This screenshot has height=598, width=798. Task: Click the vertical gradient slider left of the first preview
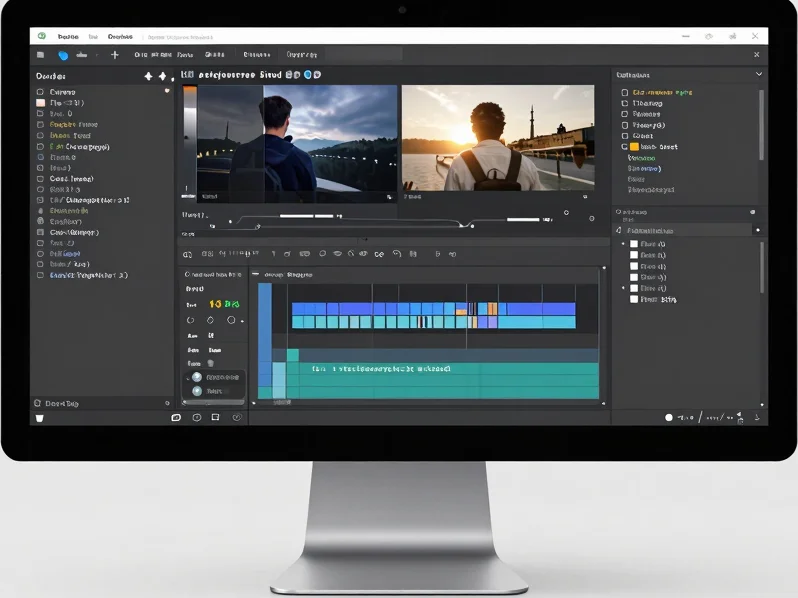click(x=190, y=142)
